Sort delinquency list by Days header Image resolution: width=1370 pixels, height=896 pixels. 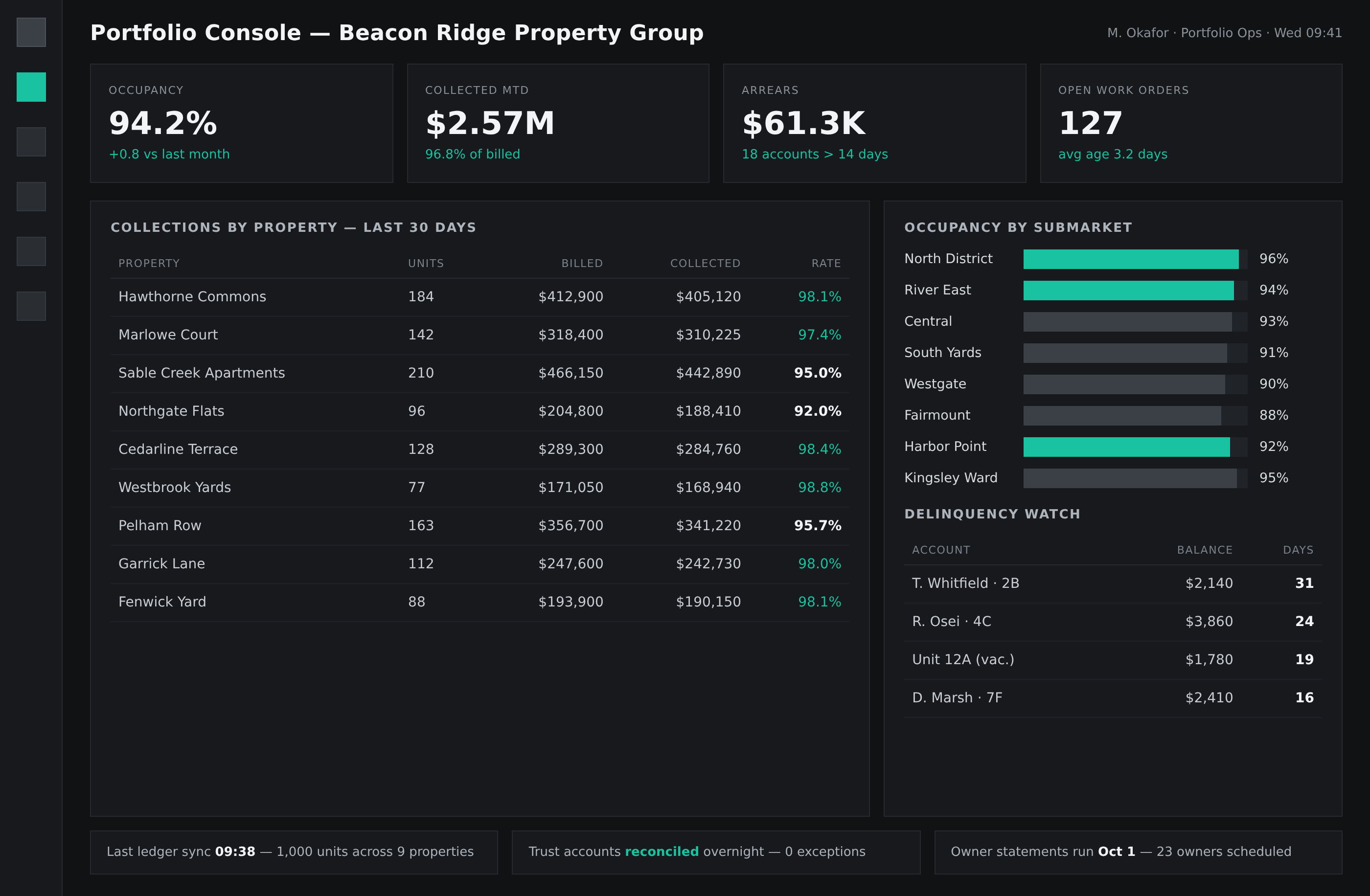point(1298,550)
